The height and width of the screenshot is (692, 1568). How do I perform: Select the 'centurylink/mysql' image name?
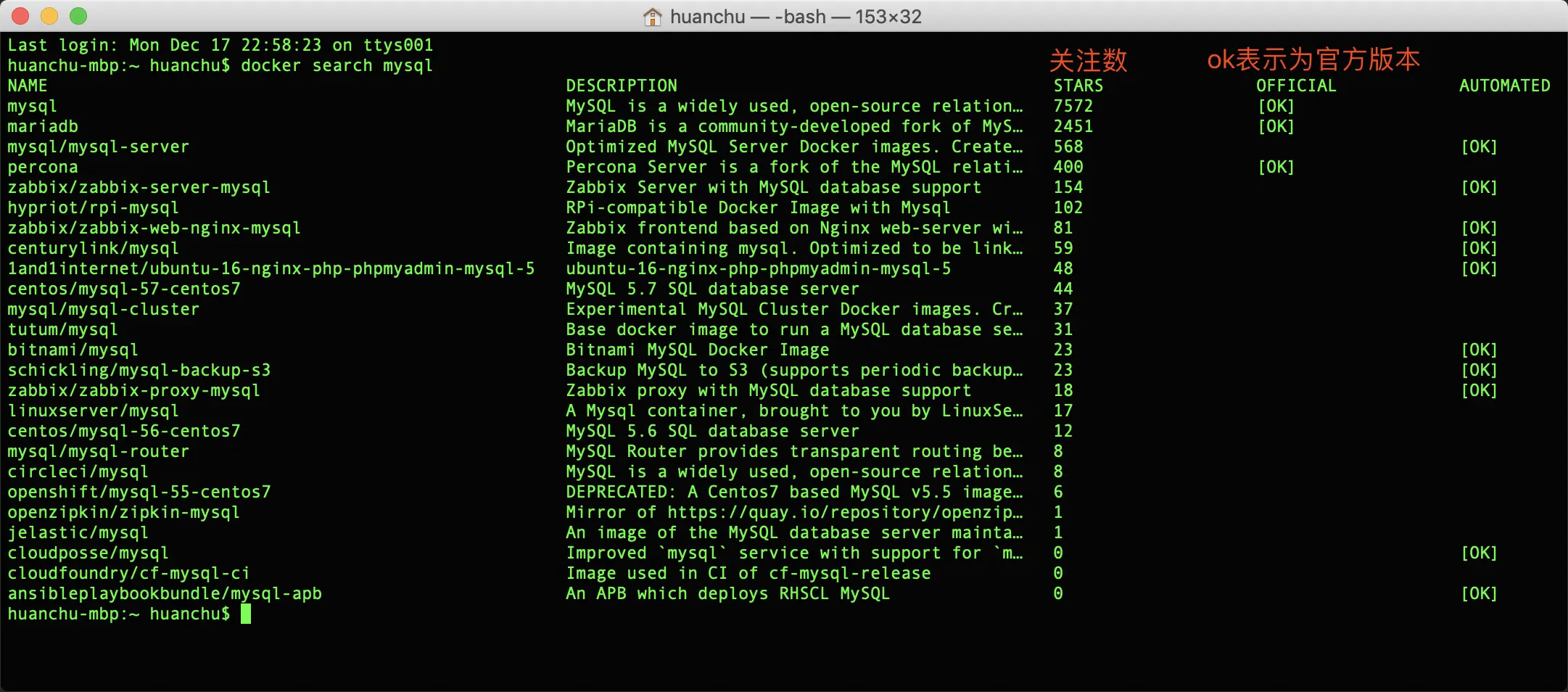(94, 248)
